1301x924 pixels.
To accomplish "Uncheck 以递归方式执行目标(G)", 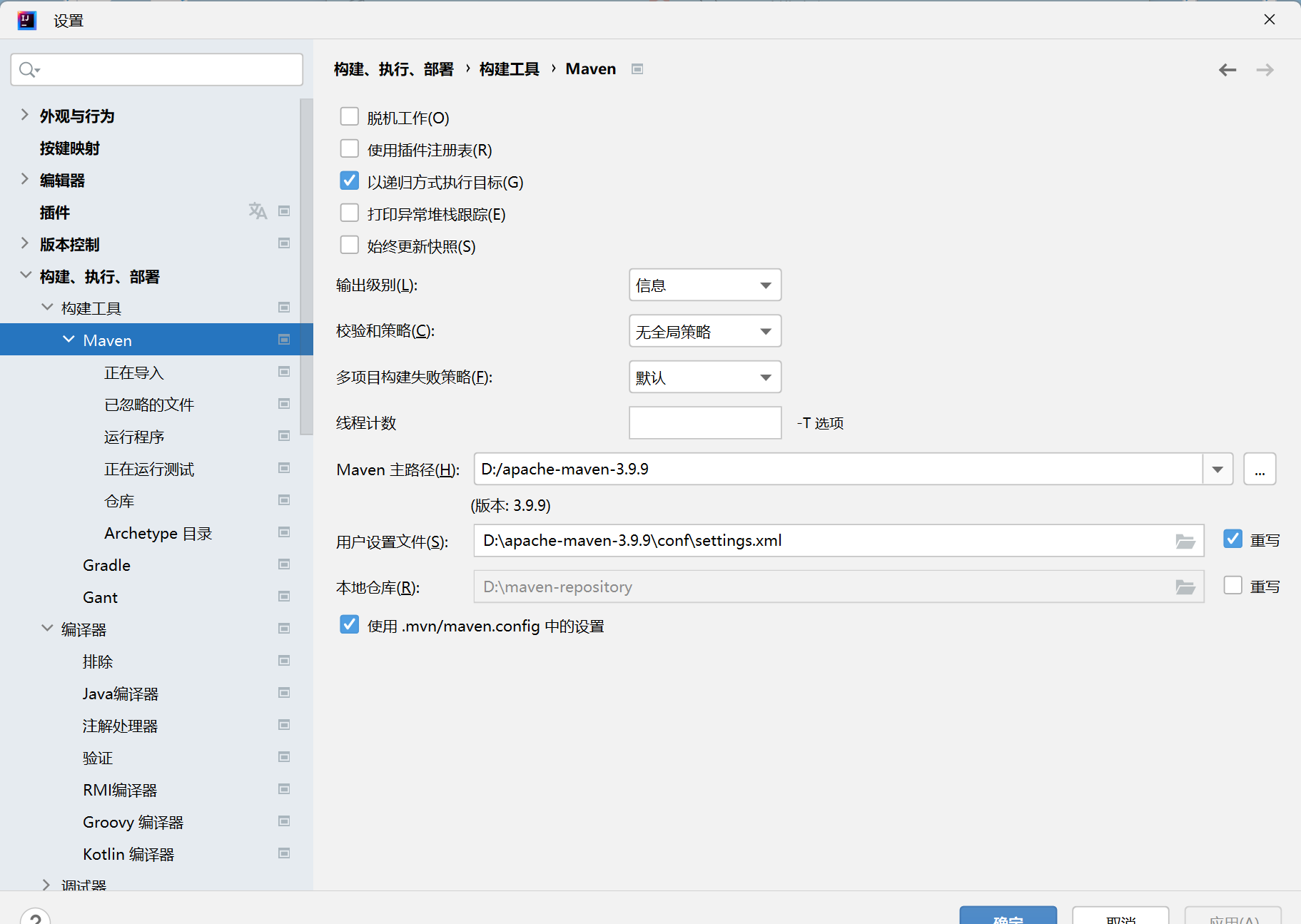I will [350, 181].
